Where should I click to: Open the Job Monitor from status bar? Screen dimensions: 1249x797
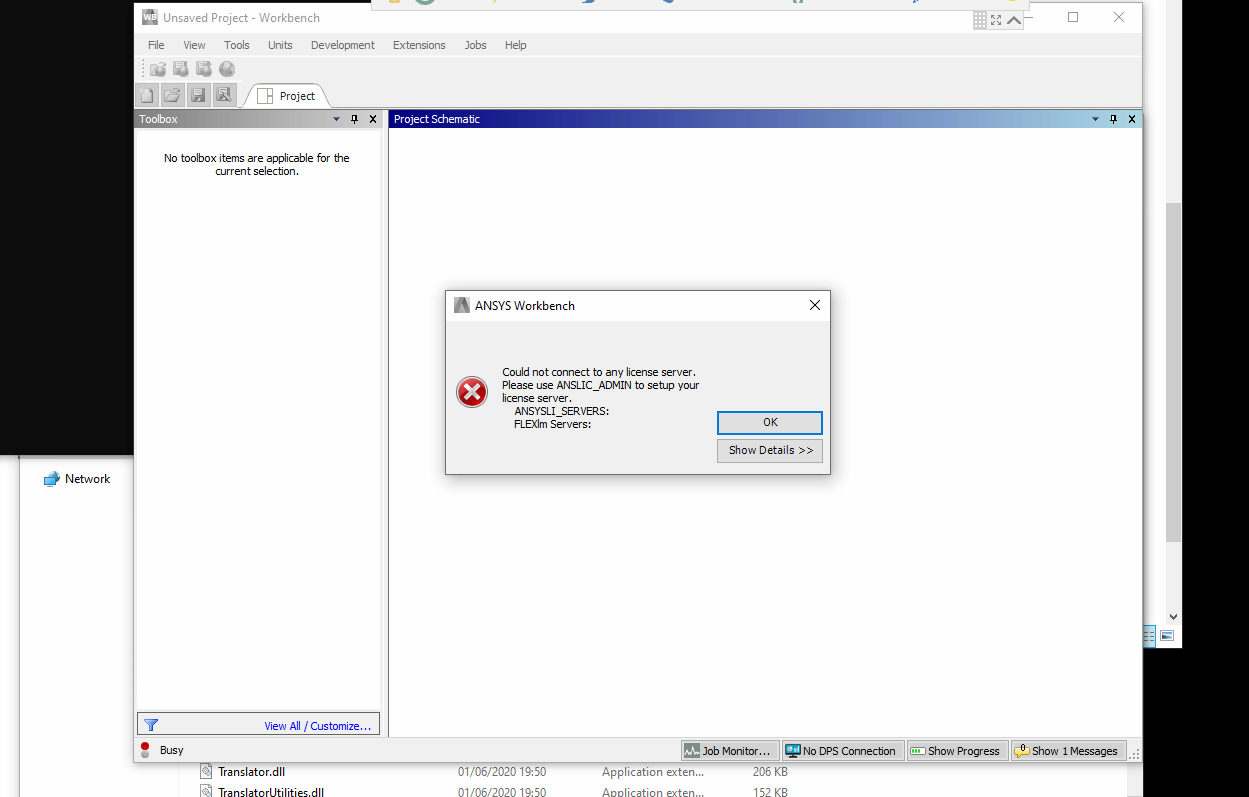730,751
